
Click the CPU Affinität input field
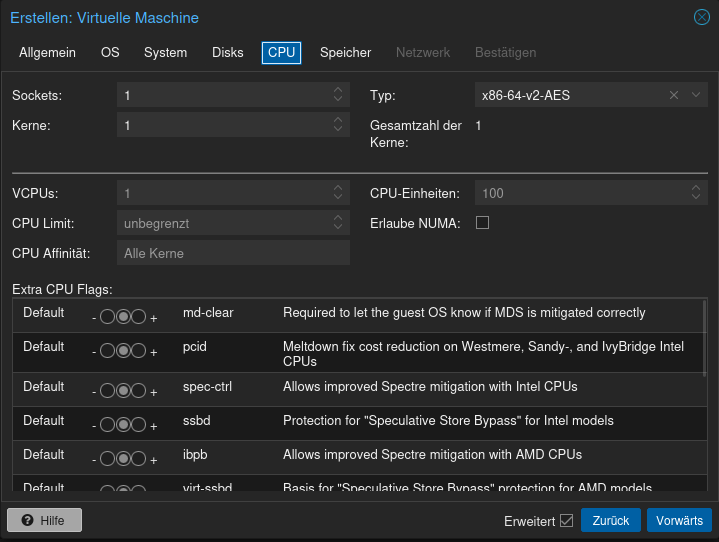233,253
